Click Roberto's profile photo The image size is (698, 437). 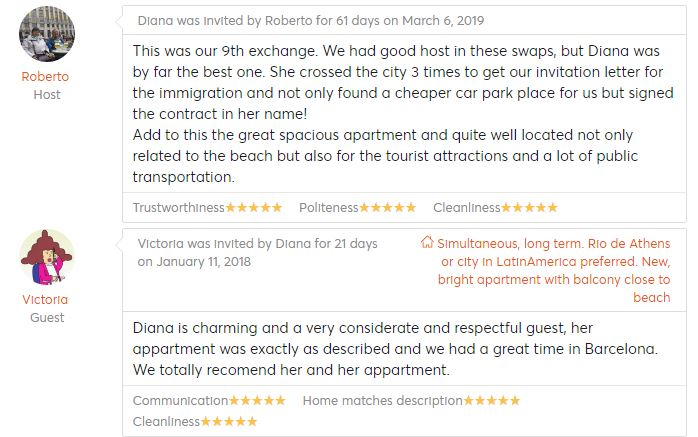47,35
